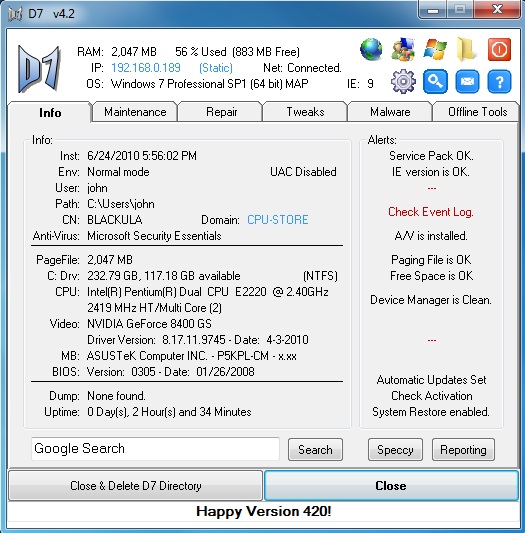Click the blue magnifier search icon
The image size is (525, 533).
click(x=435, y=82)
